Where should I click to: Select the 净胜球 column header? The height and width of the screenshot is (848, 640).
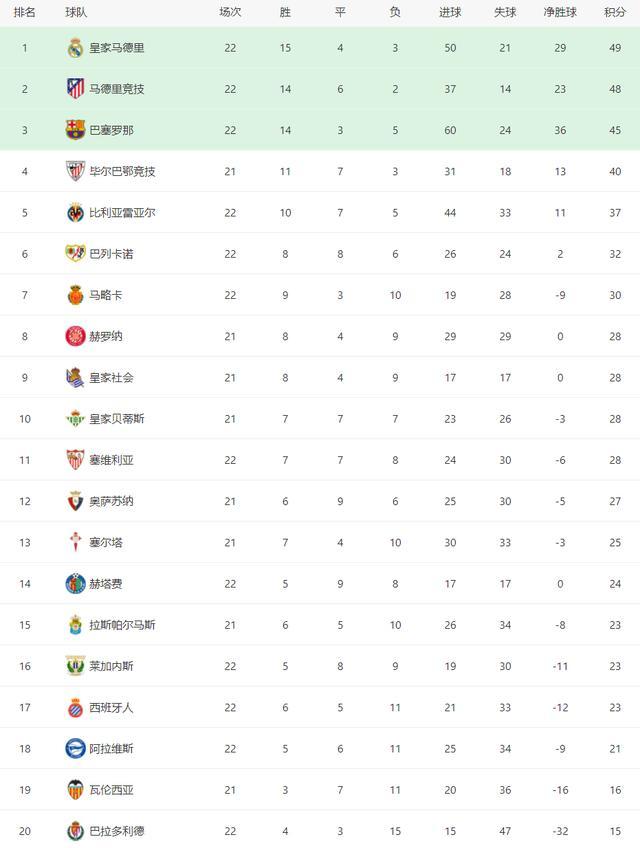coord(560,12)
